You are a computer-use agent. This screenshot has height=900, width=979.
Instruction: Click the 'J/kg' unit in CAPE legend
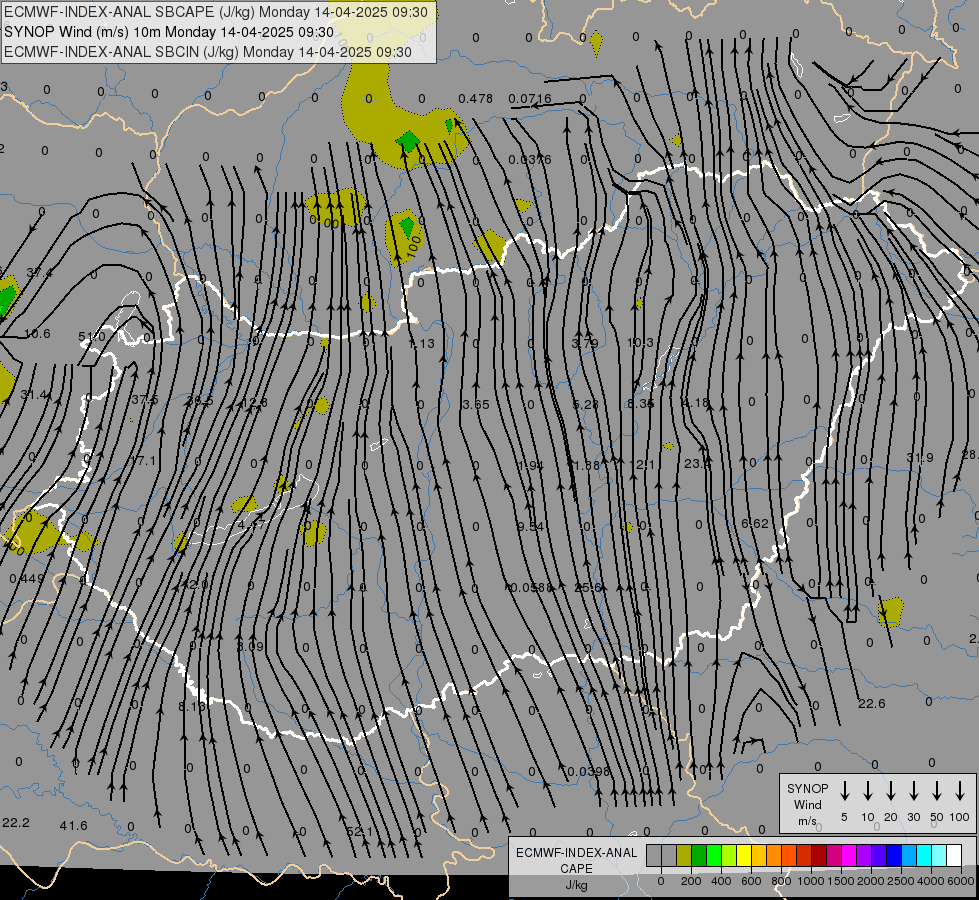point(576,885)
